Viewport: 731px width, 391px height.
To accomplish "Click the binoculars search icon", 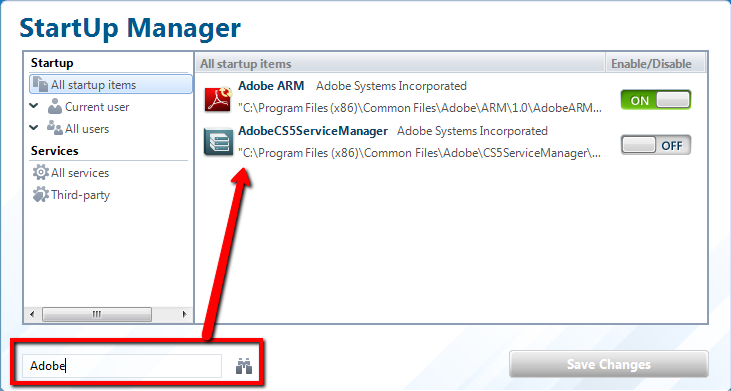I will pyautogui.click(x=243, y=366).
